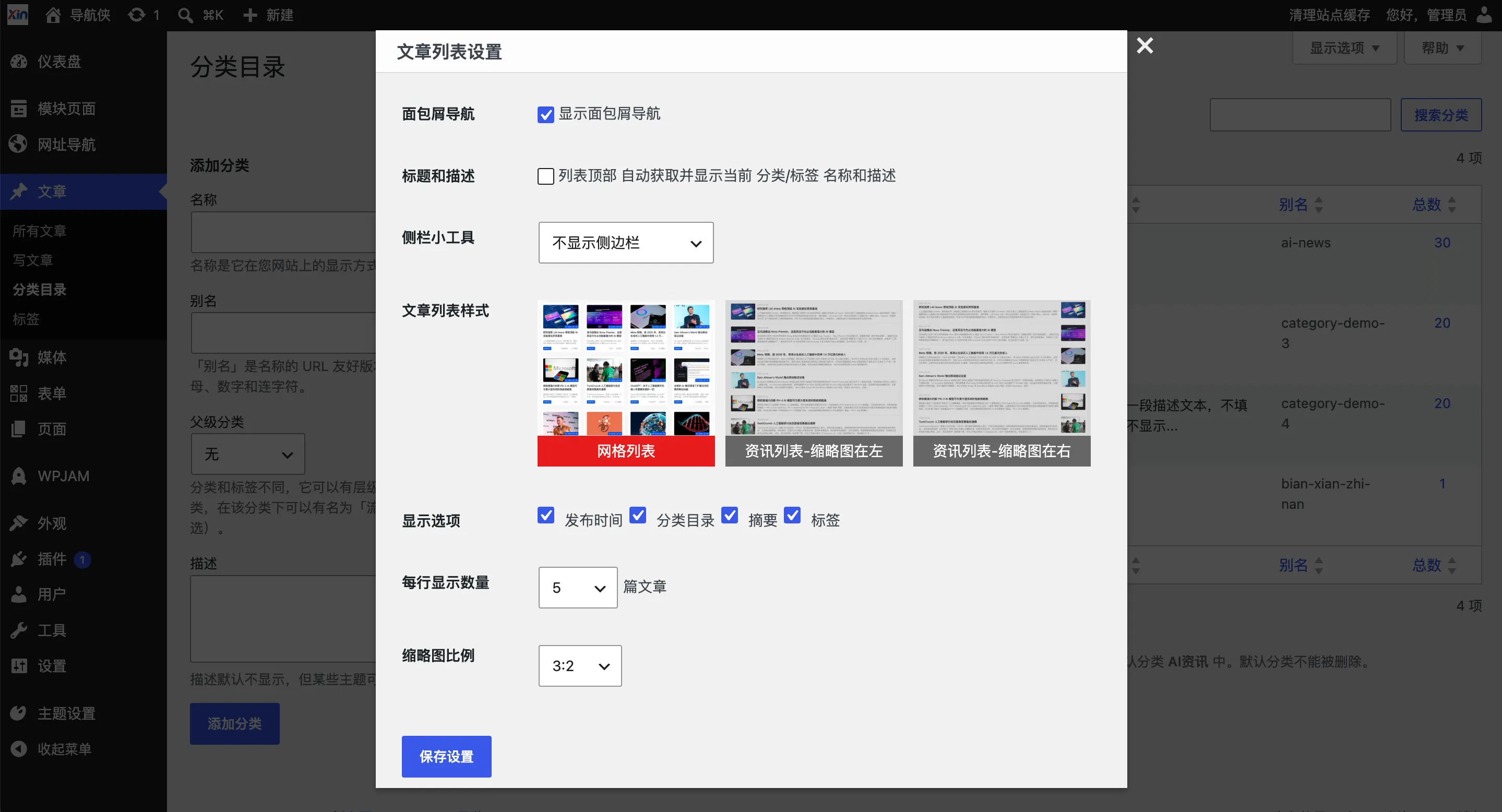
Task: Open 写文章 submenu item
Action: click(33, 260)
